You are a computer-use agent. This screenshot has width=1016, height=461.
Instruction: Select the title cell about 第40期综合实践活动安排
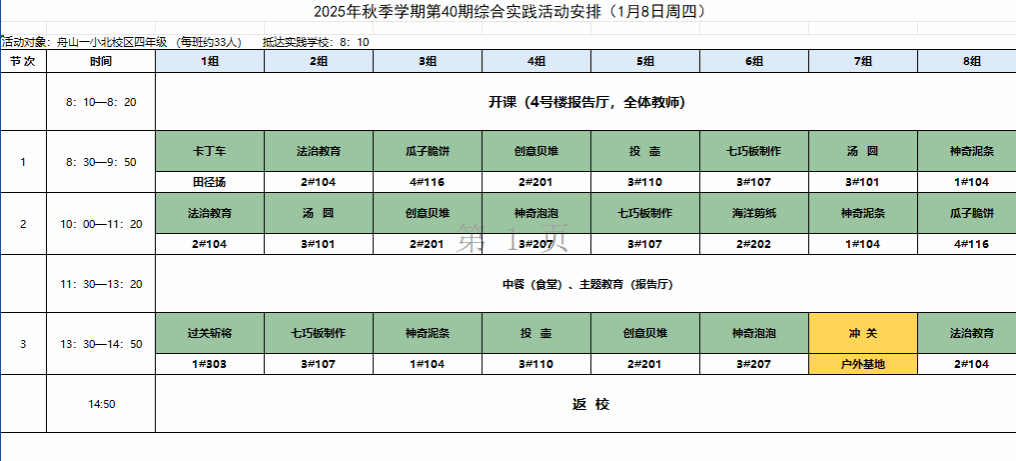coord(509,11)
